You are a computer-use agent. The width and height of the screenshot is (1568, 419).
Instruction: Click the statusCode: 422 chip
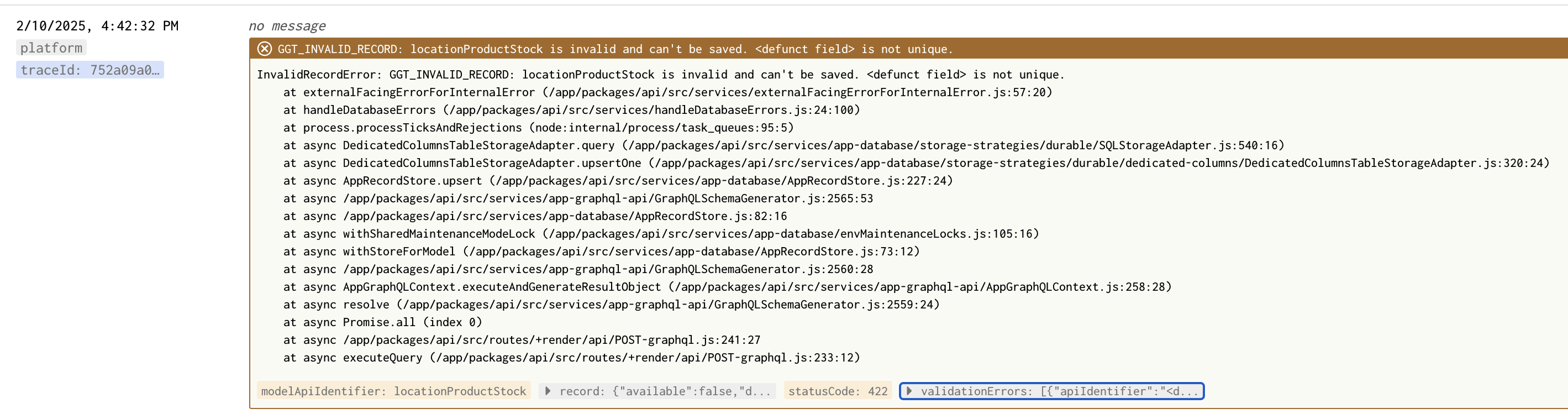838,391
